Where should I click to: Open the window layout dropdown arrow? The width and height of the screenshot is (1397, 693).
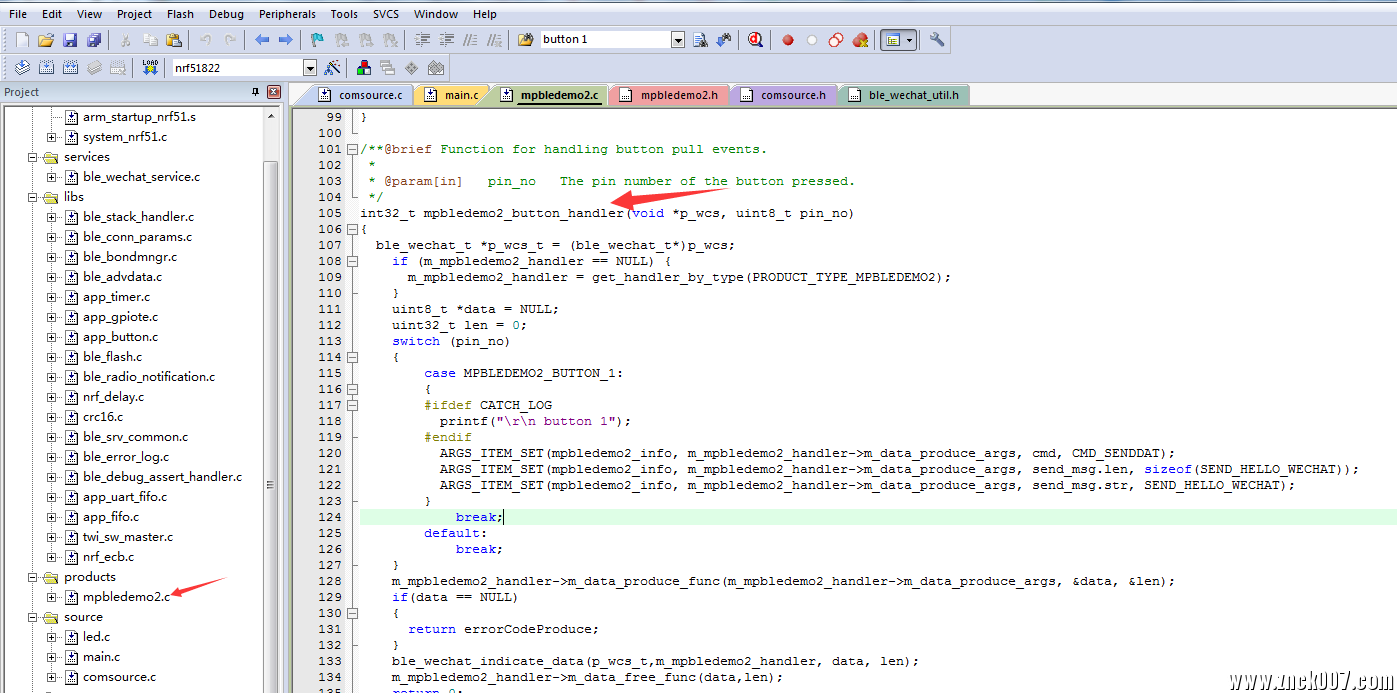[910, 40]
